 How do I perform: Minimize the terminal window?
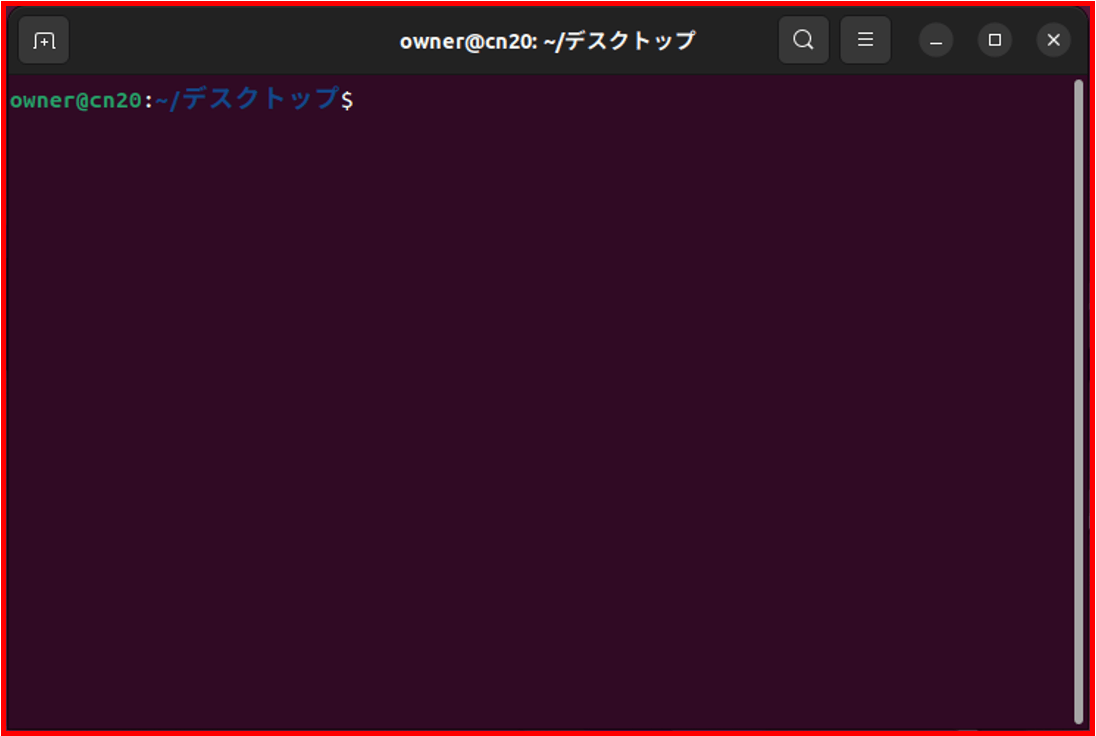936,41
